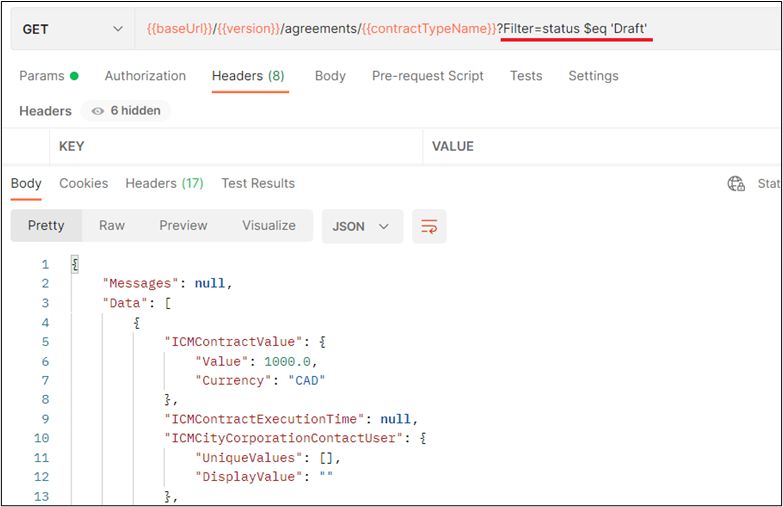Switch to the Authorization tab
Image resolution: width=783 pixels, height=507 pixels.
145,76
